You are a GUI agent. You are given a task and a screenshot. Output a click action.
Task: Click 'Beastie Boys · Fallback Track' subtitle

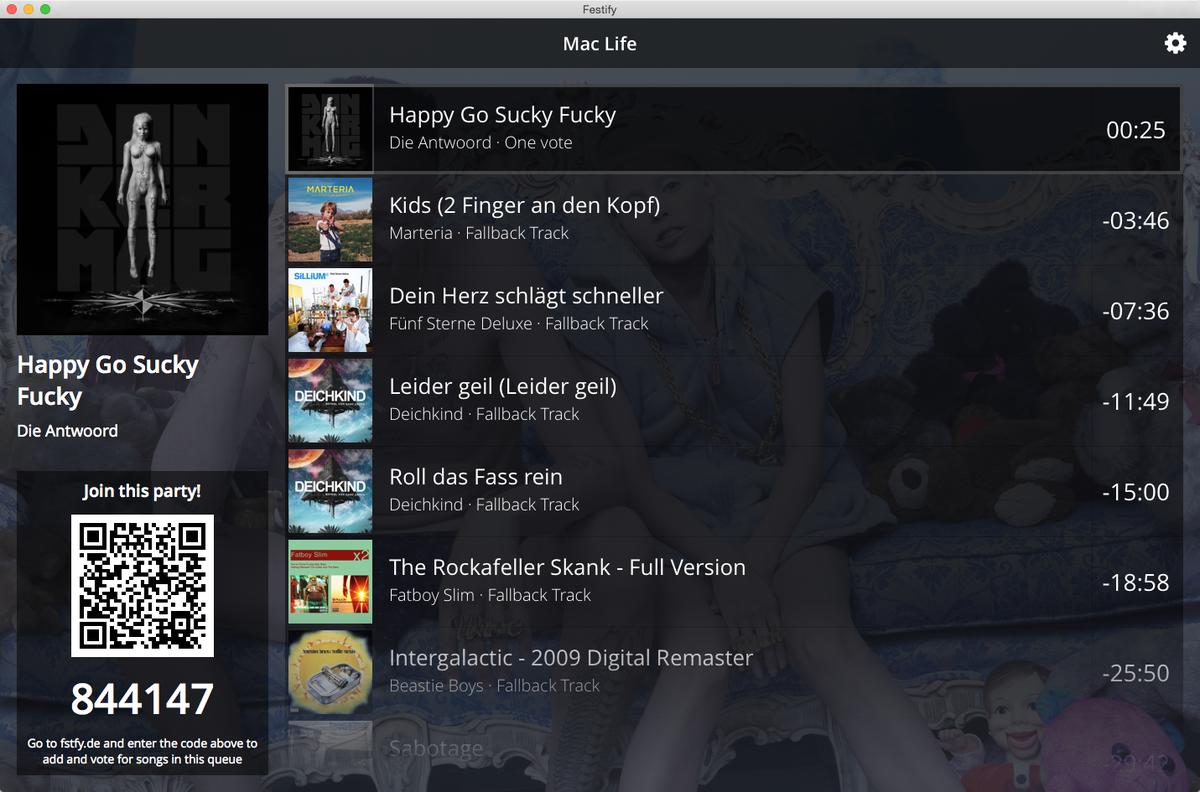[x=494, y=686]
